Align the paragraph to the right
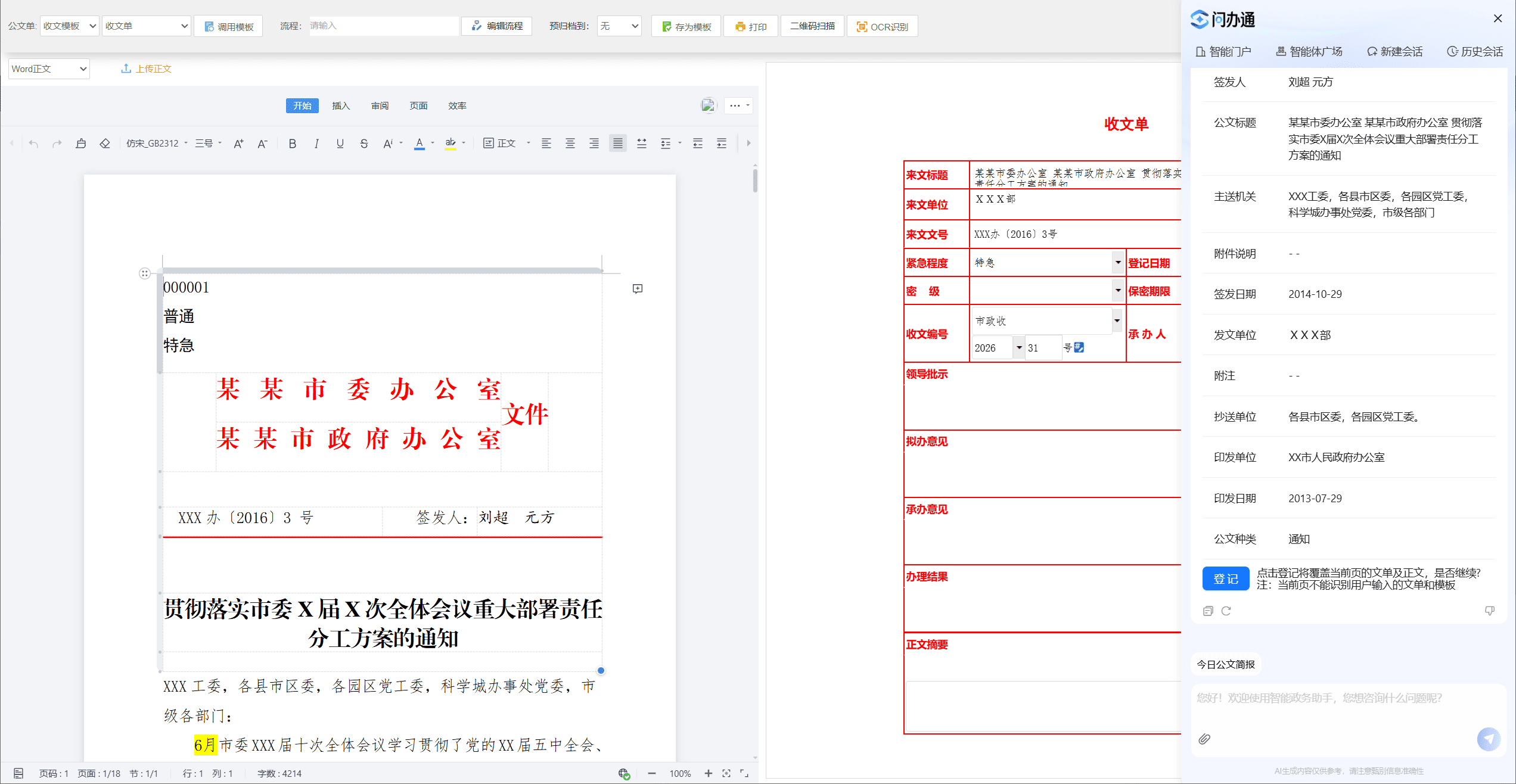 594,144
